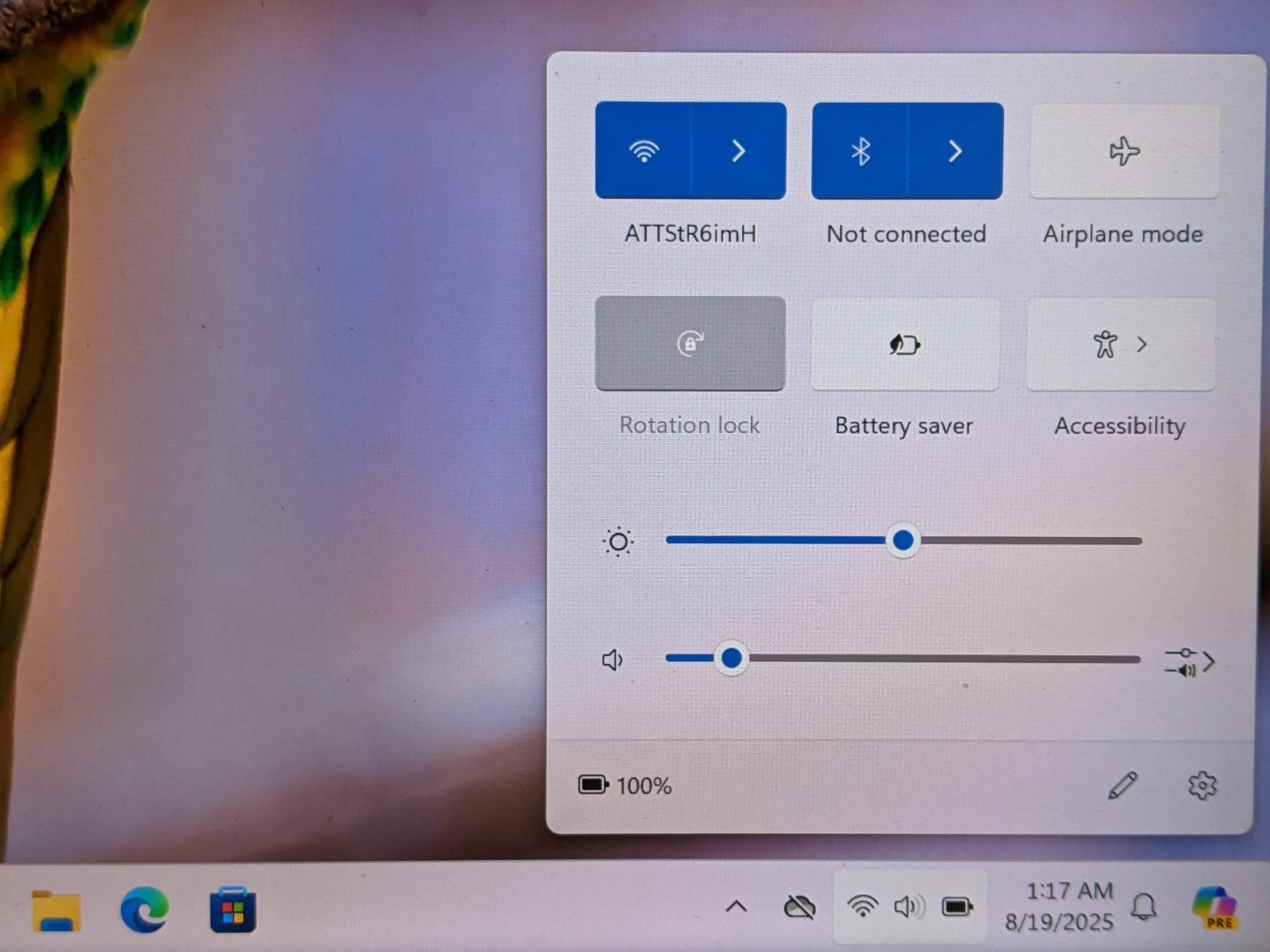
Task: Click the OneDrive cloud tray icon
Action: click(799, 906)
